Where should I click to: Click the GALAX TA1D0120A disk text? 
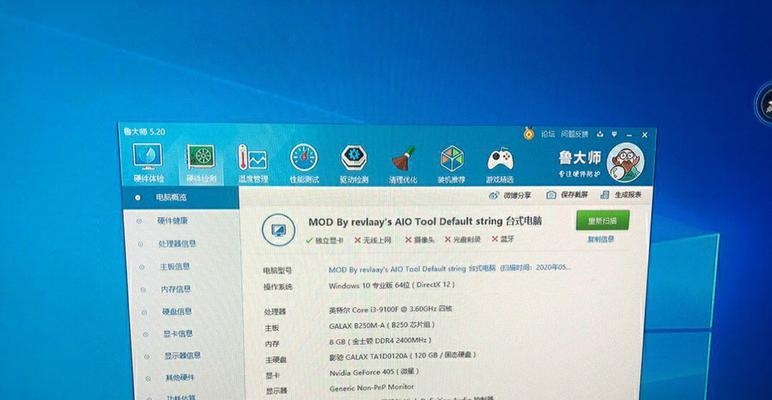click(x=402, y=356)
